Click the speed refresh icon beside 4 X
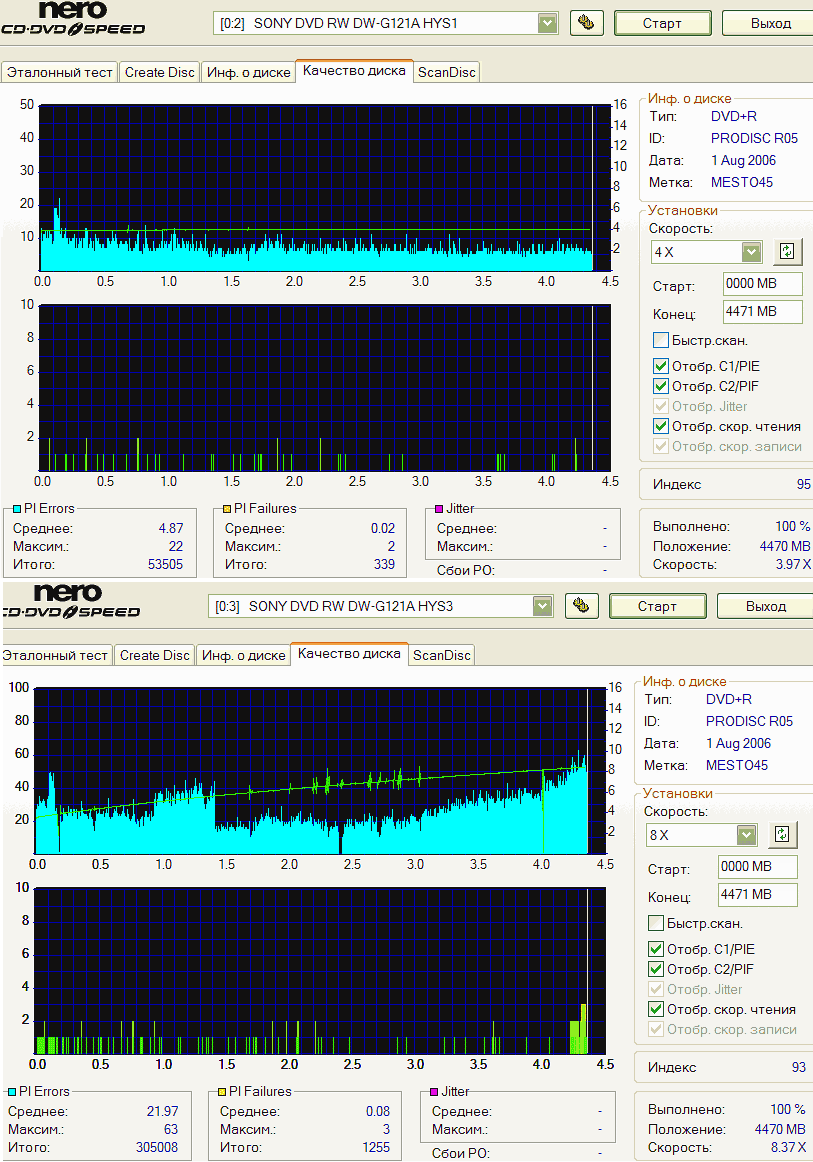 [787, 252]
